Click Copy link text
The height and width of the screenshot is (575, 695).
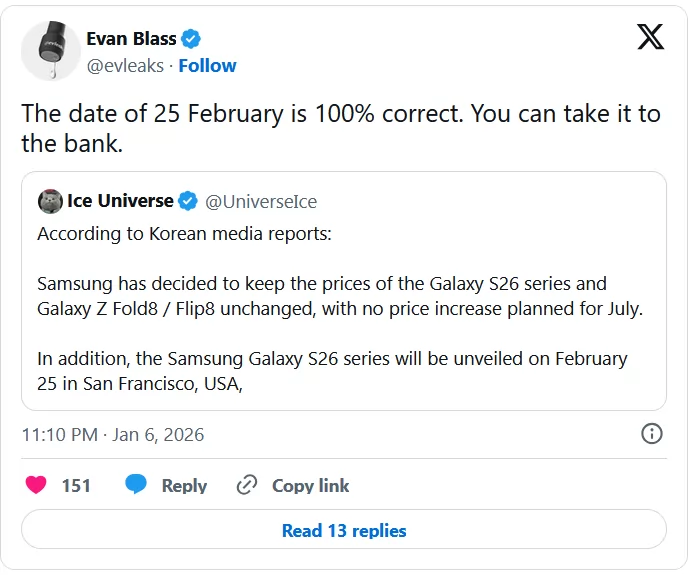click(311, 485)
